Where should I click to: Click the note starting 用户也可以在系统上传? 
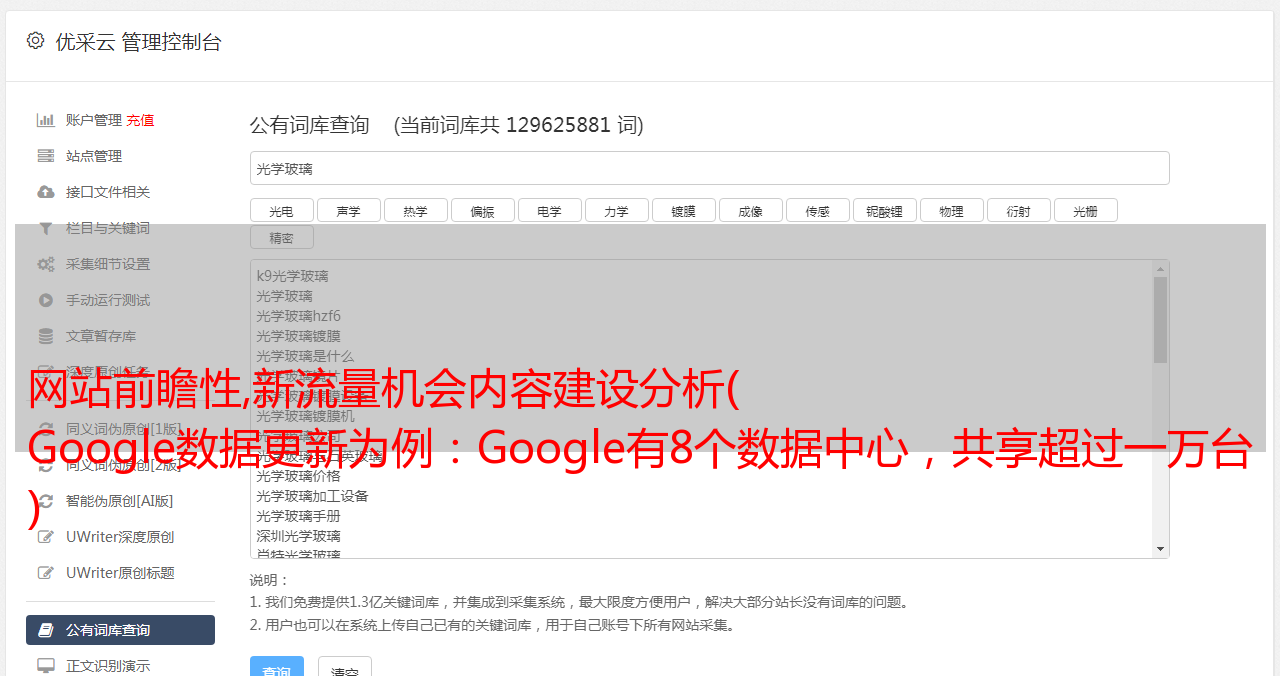point(493,626)
